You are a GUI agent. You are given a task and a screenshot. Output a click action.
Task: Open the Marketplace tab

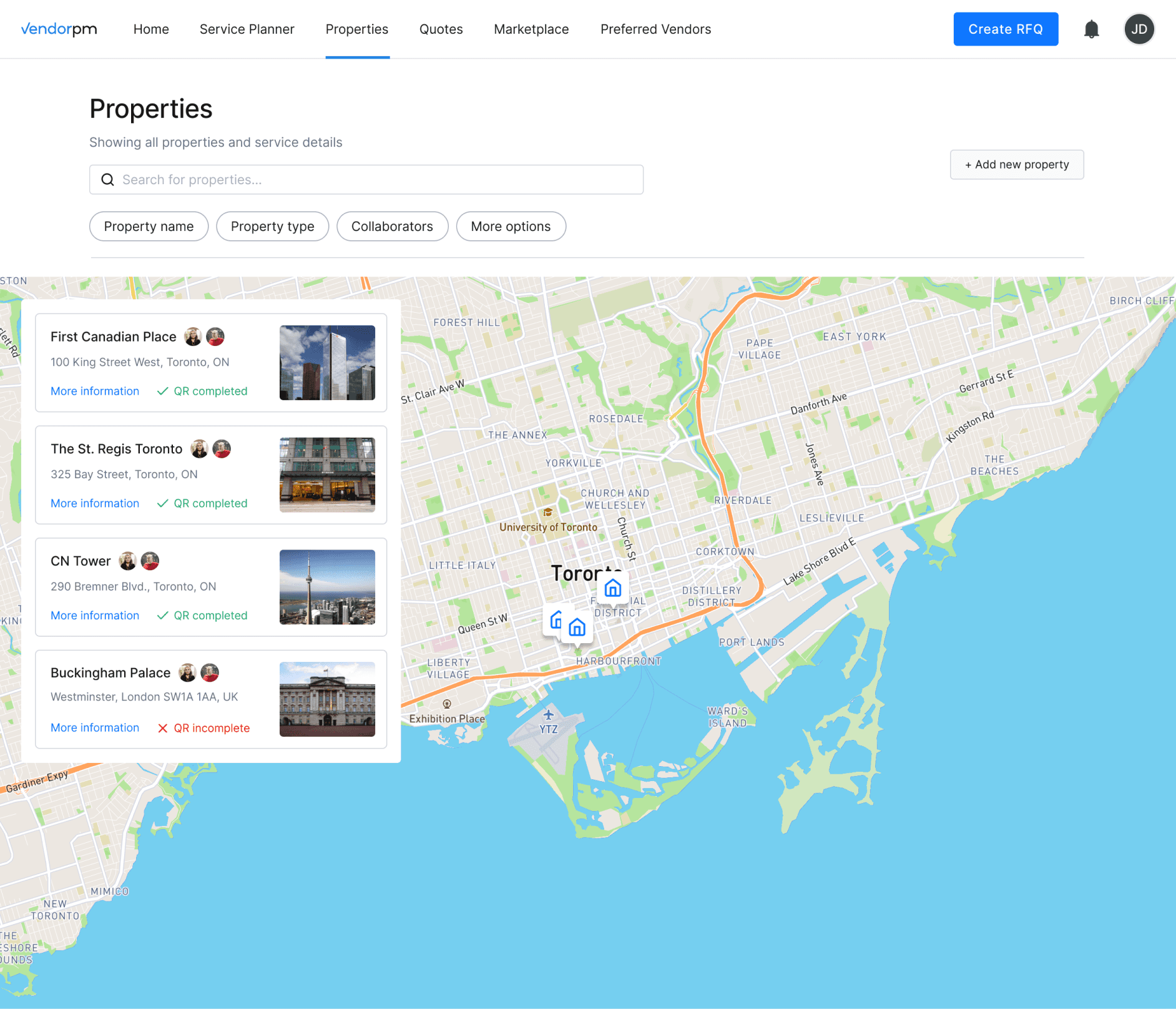531,29
